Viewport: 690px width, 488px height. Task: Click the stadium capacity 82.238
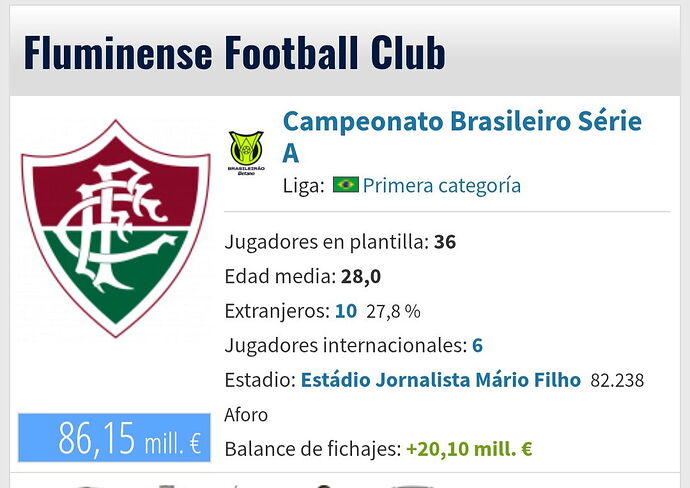tap(617, 381)
